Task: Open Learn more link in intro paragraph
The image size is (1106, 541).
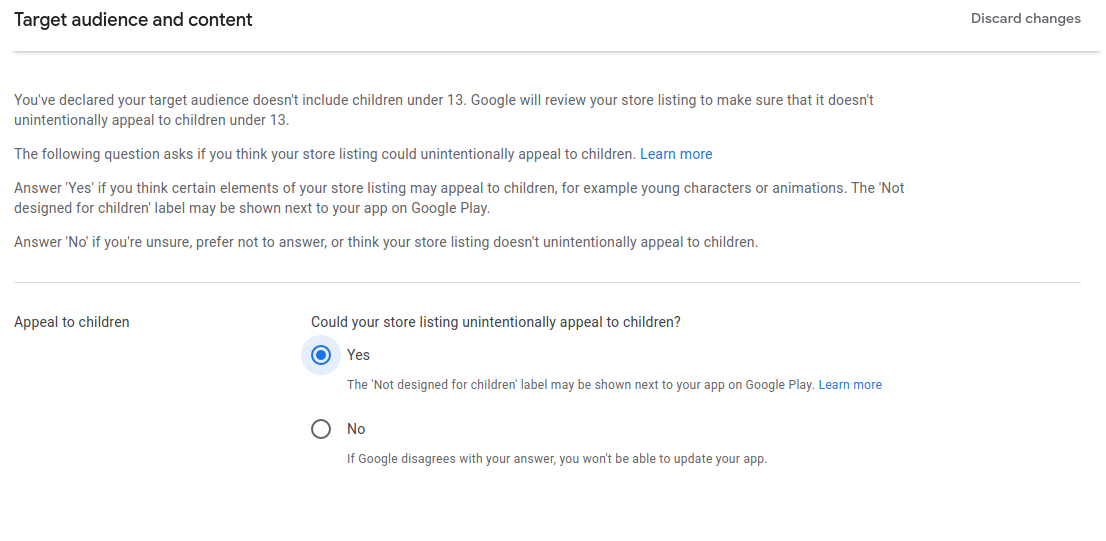Action: (676, 154)
